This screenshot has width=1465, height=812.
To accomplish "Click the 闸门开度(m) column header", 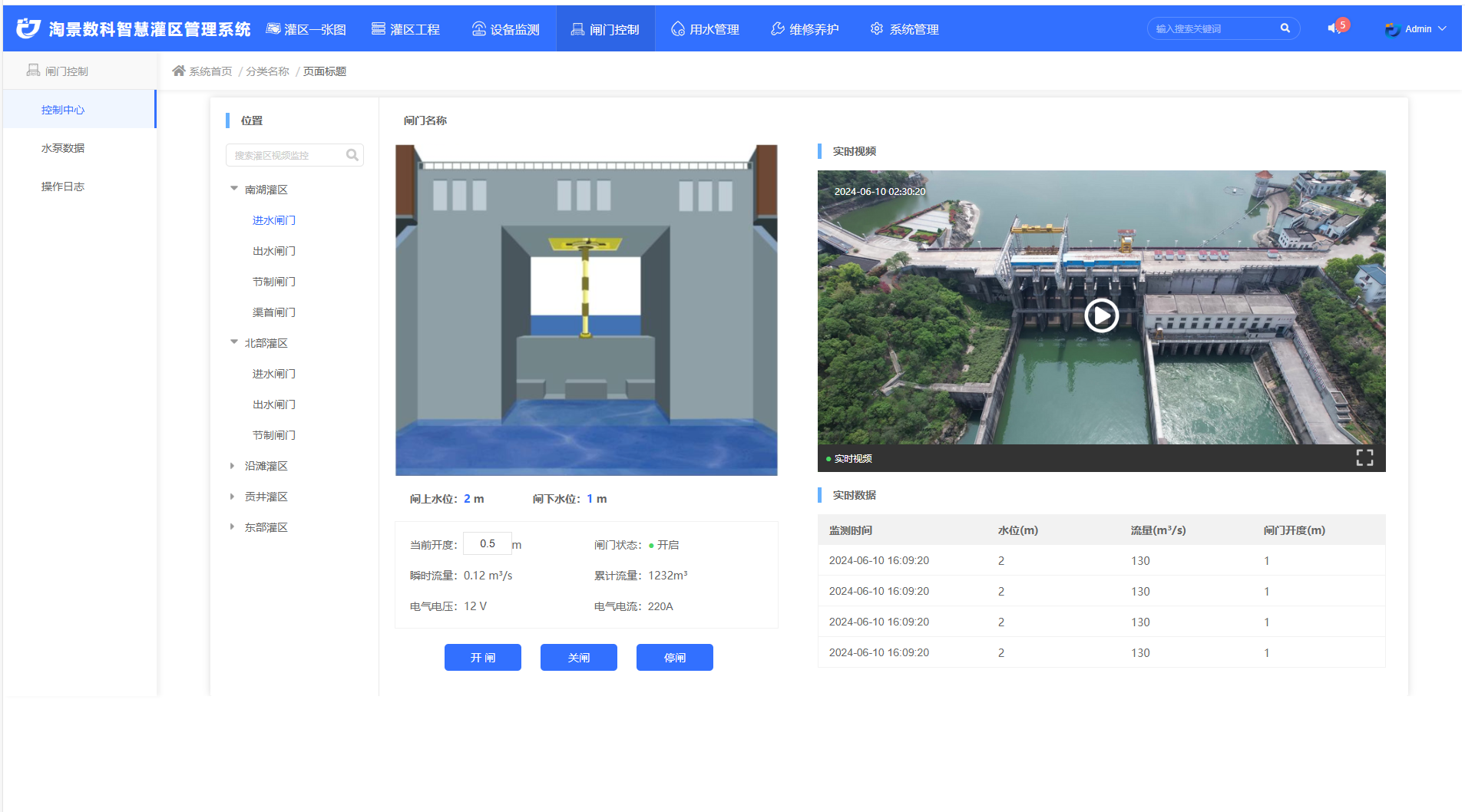I will pos(1295,530).
